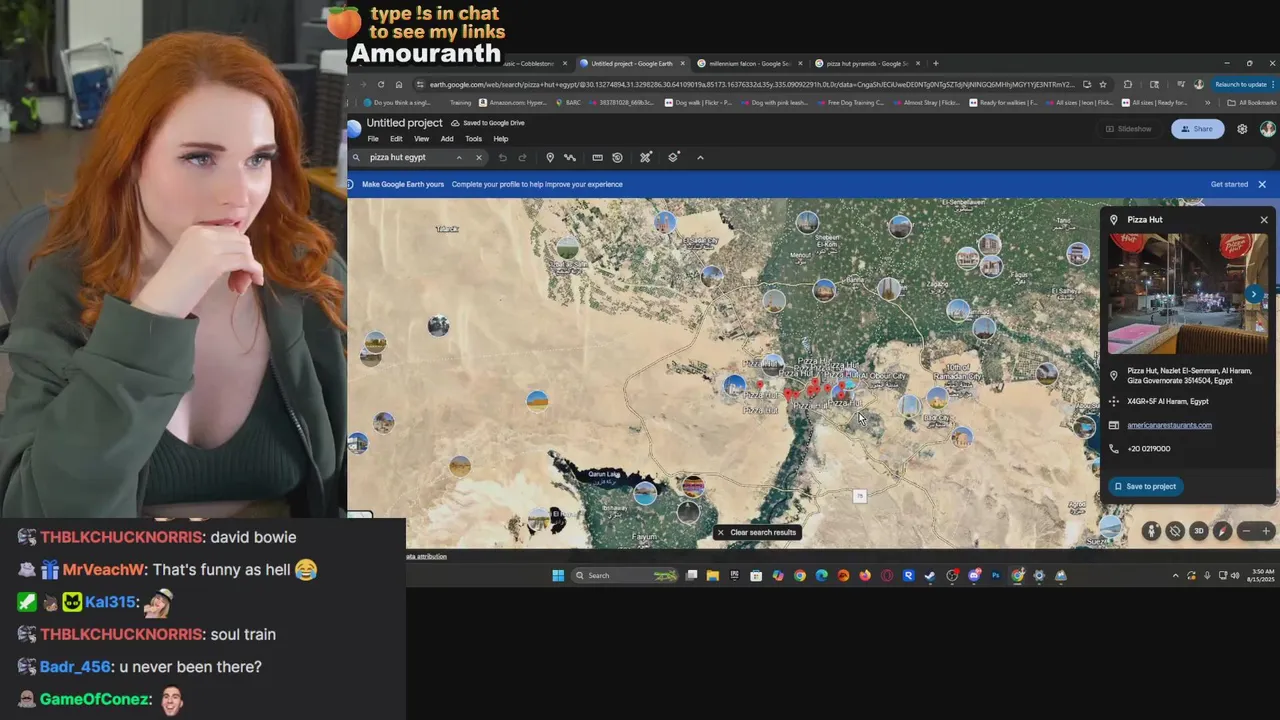Zoom in with the plus button
This screenshot has width=1280, height=720.
(1266, 531)
